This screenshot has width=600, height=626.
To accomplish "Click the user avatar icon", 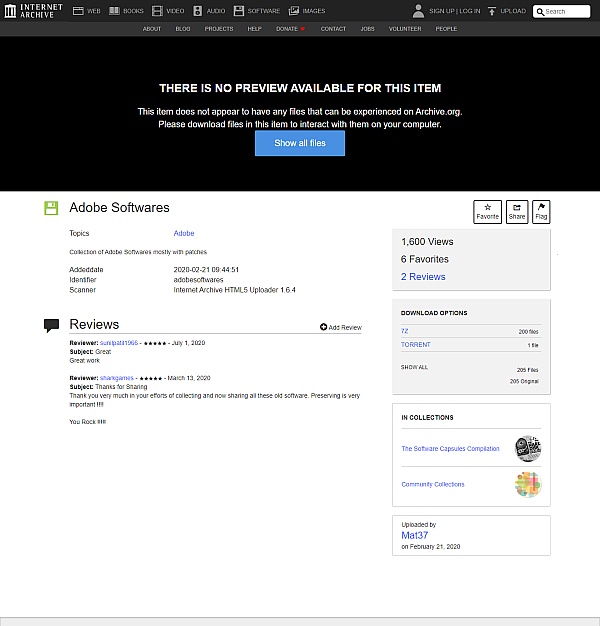I will 418,11.
